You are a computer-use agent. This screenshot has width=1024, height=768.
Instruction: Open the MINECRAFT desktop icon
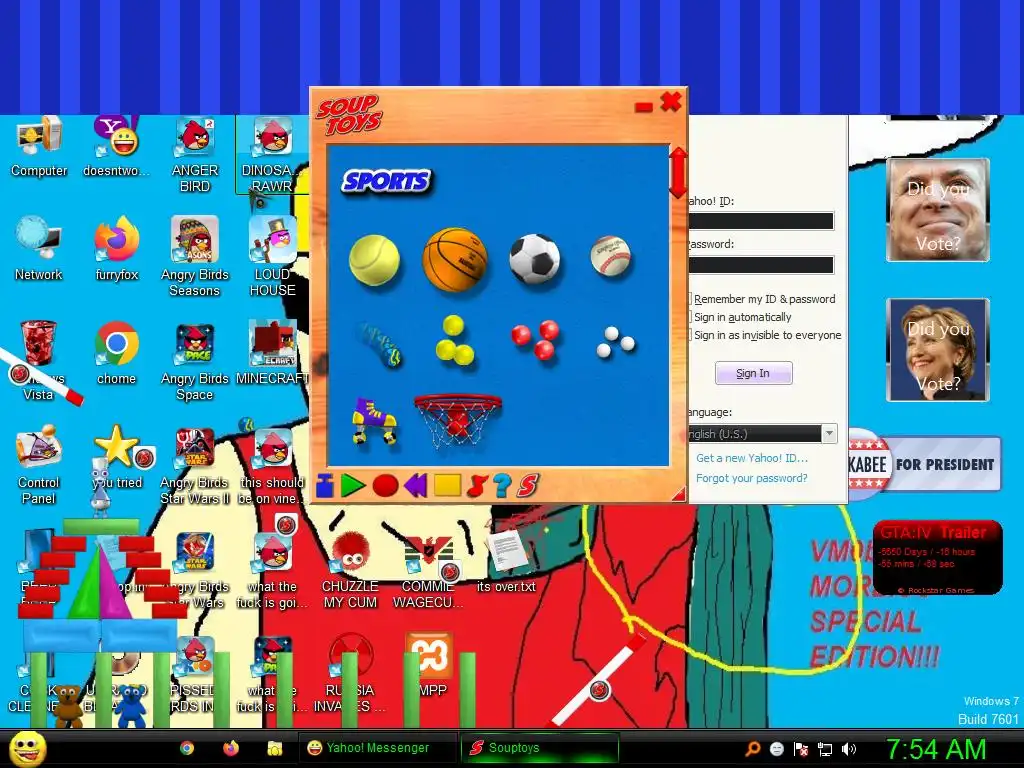point(272,354)
